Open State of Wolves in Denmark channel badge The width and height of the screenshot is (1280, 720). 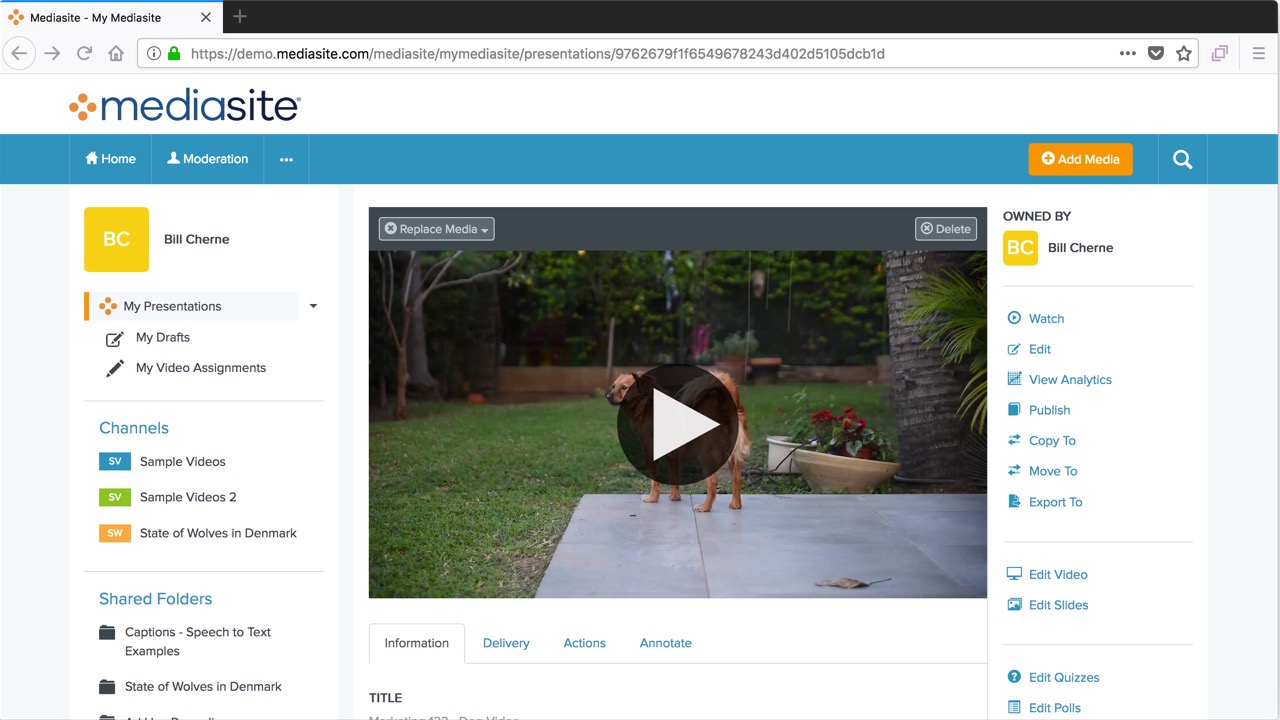(x=115, y=533)
